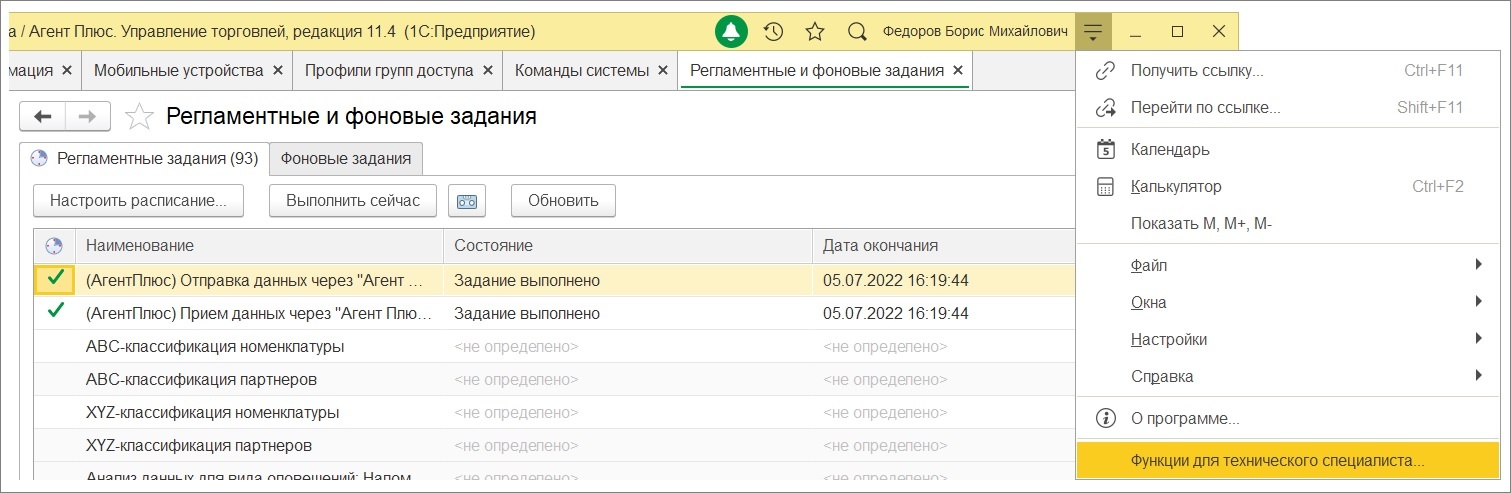This screenshot has width=1511, height=493.
Task: Select Фоновые задания tab
Action: tap(346, 158)
